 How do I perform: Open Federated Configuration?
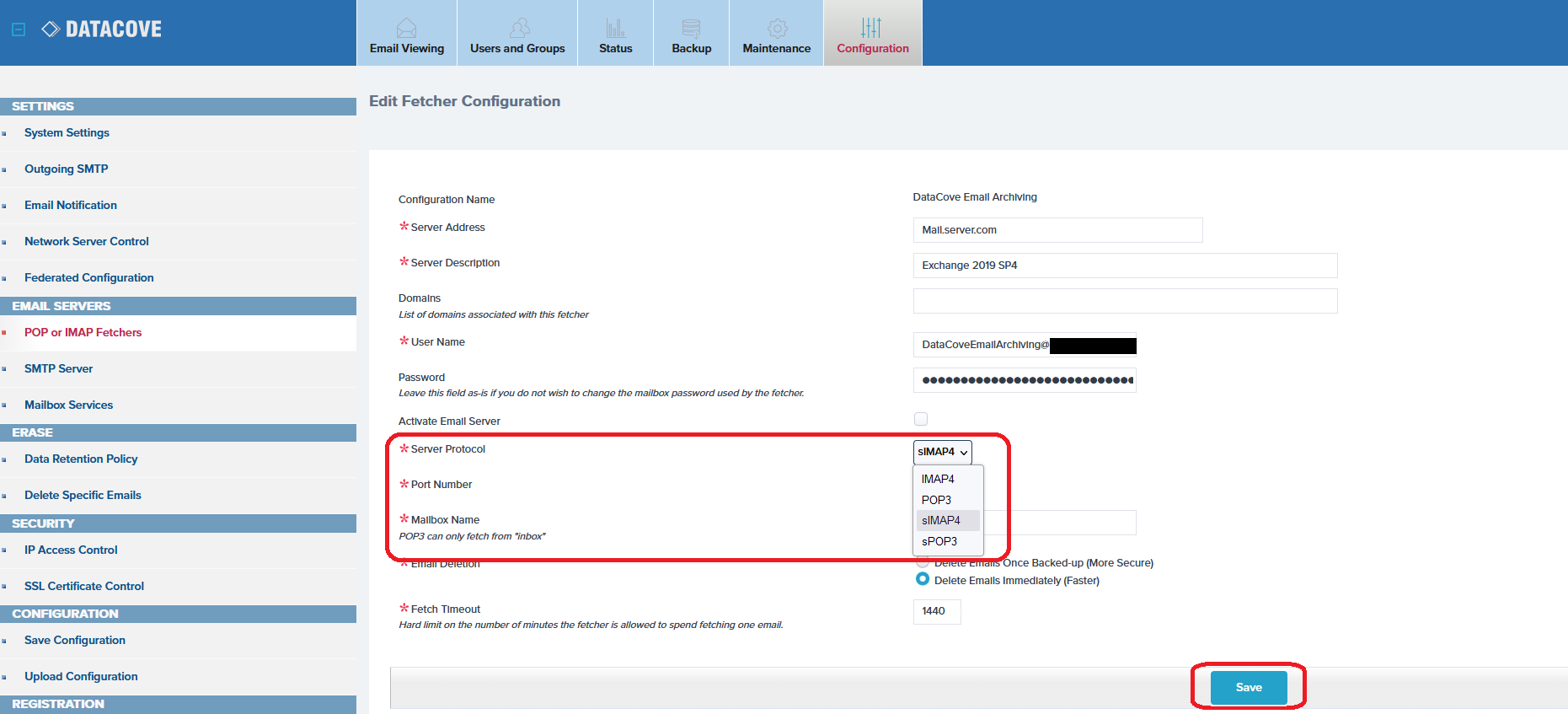click(x=89, y=278)
